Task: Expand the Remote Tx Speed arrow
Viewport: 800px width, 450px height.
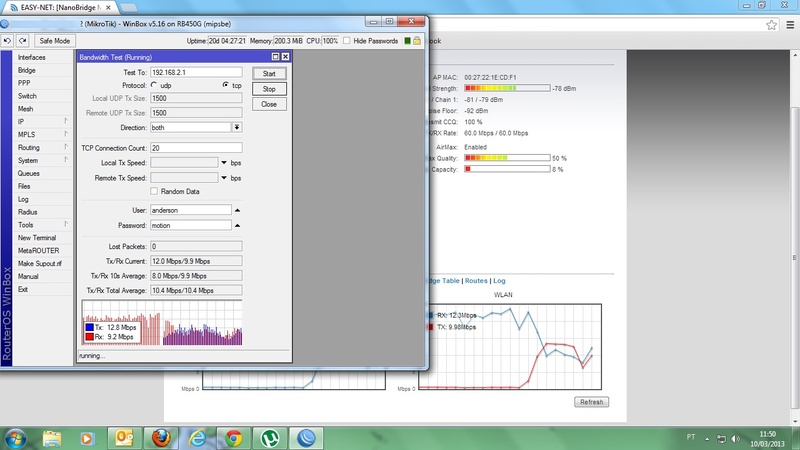Action: pyautogui.click(x=224, y=178)
